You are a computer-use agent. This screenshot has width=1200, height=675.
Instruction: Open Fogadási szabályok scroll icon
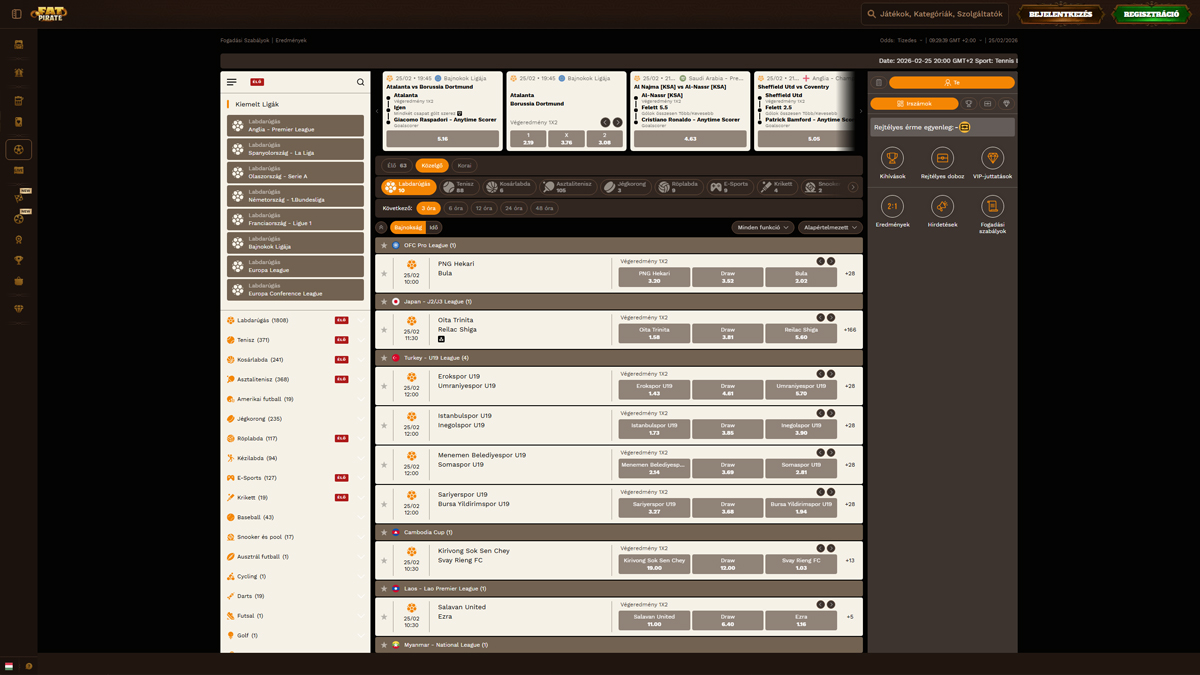click(992, 206)
